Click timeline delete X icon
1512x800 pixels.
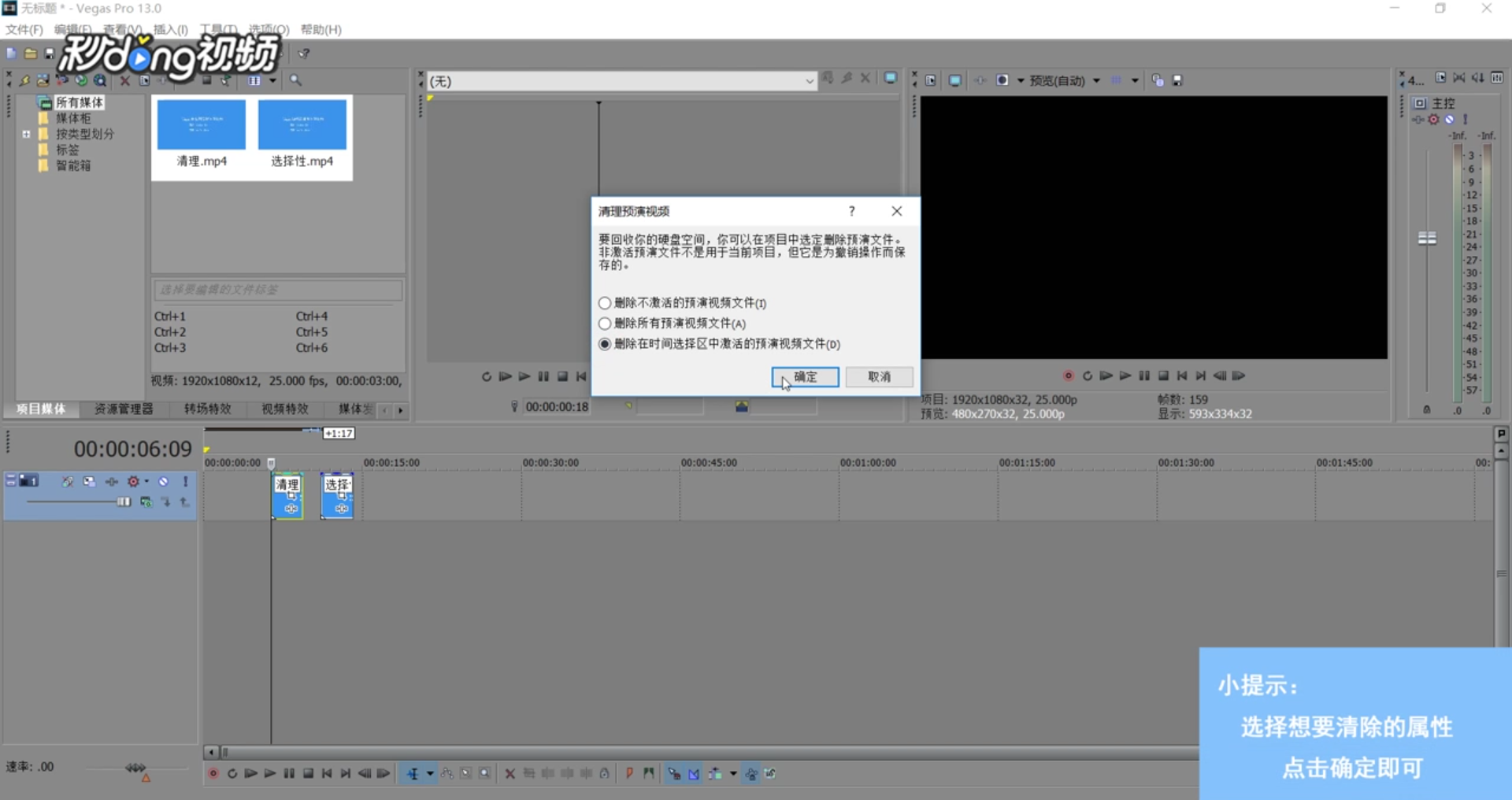click(x=510, y=774)
